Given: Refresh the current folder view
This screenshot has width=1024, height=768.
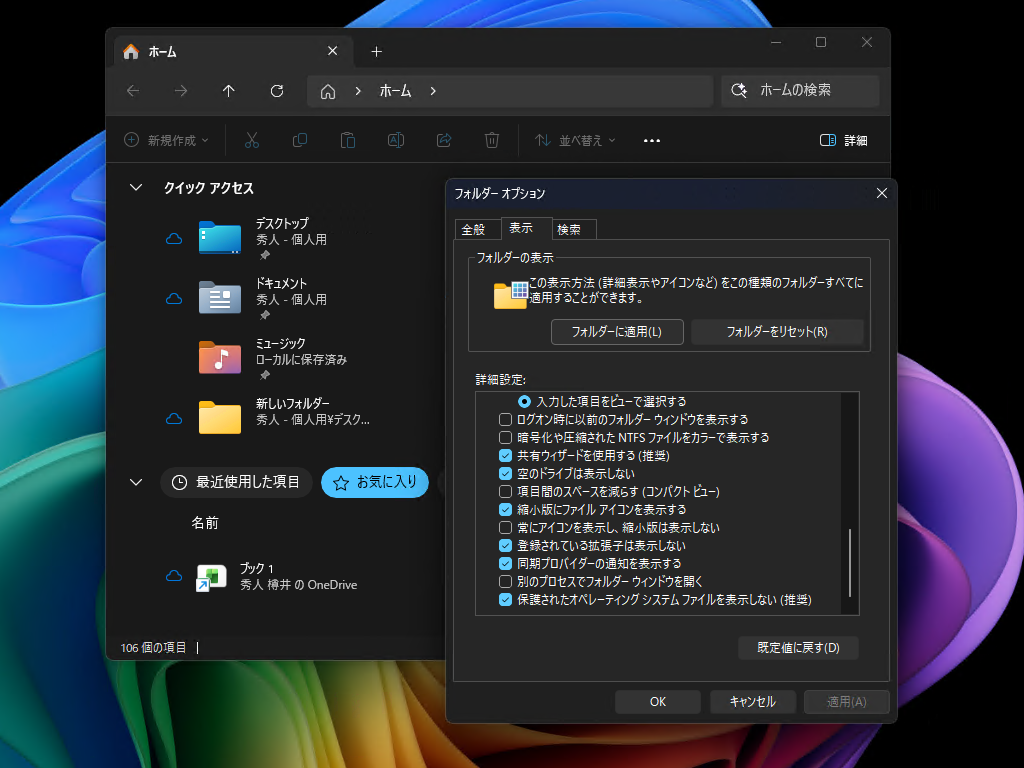Looking at the screenshot, I should click(x=277, y=91).
